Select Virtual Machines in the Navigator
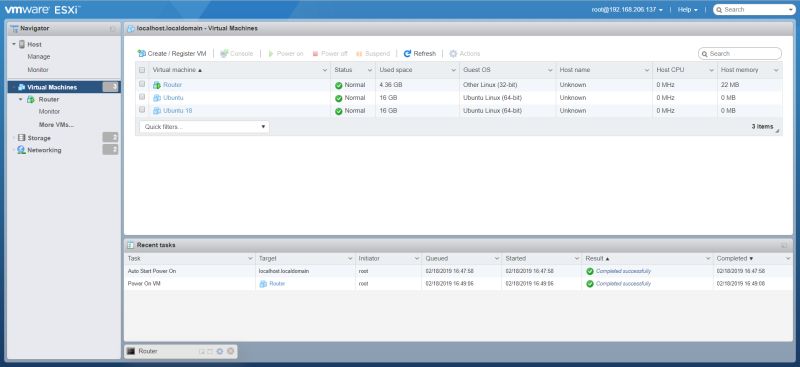 coord(64,87)
